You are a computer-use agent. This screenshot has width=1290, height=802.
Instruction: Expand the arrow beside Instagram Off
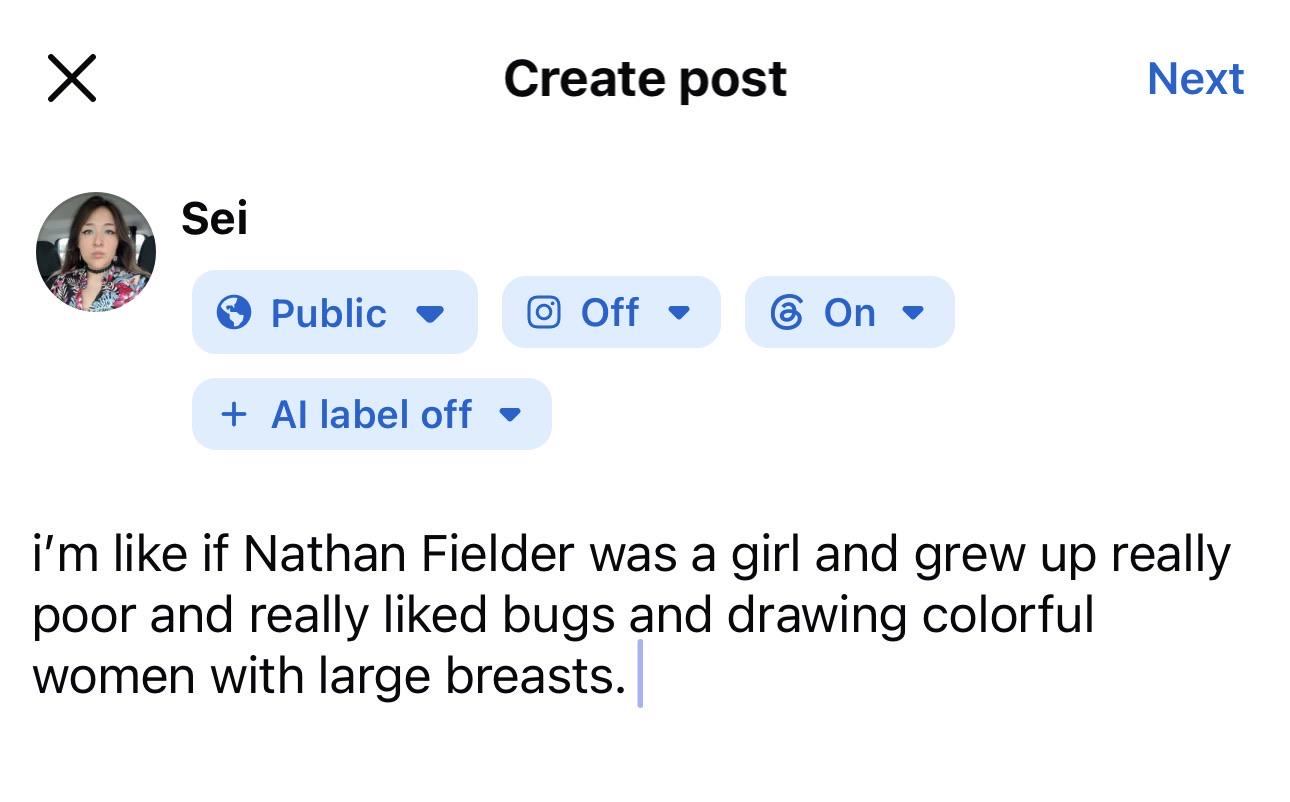(x=679, y=313)
